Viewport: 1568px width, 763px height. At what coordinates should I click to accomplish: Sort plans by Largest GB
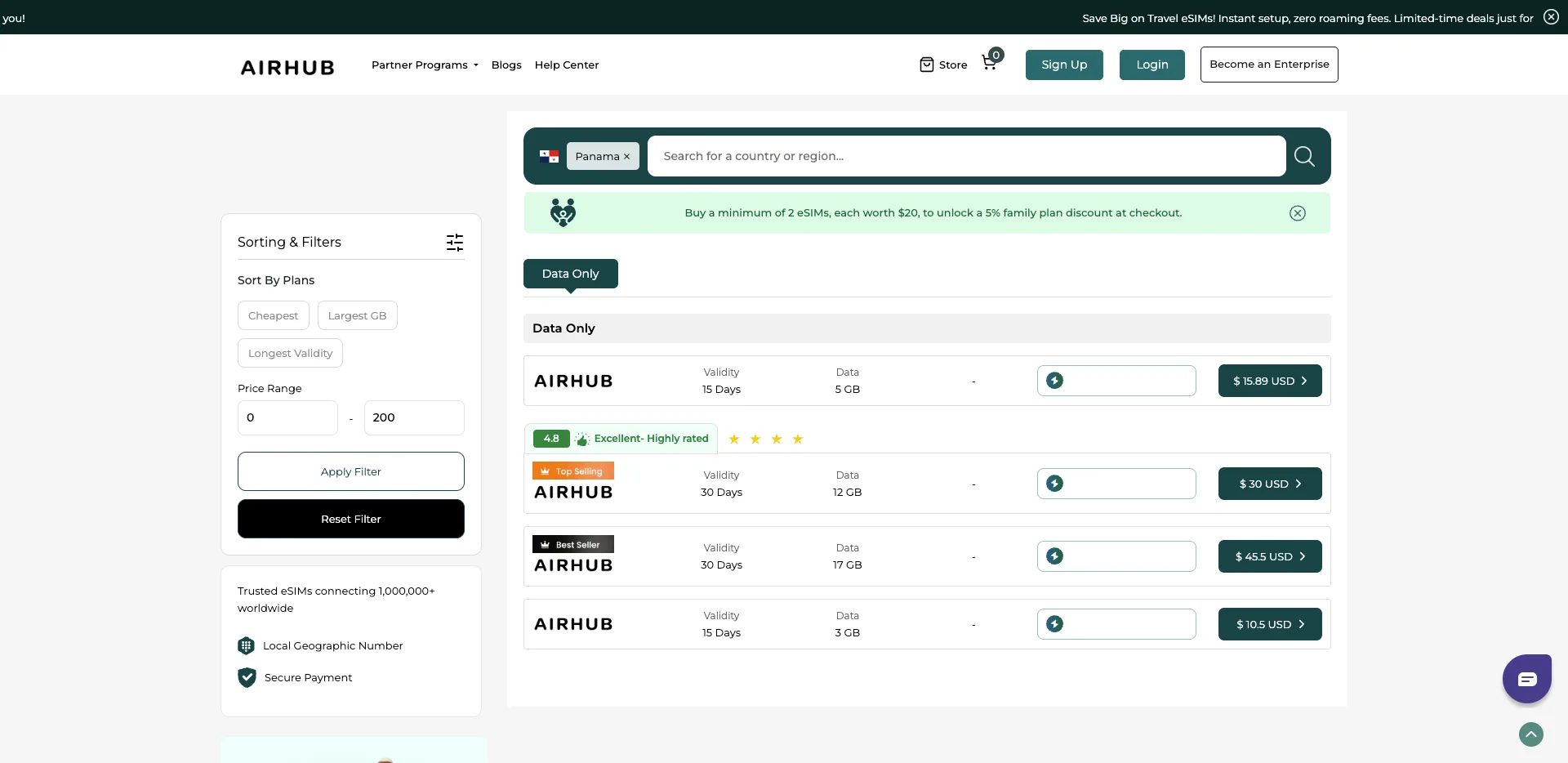(x=358, y=315)
